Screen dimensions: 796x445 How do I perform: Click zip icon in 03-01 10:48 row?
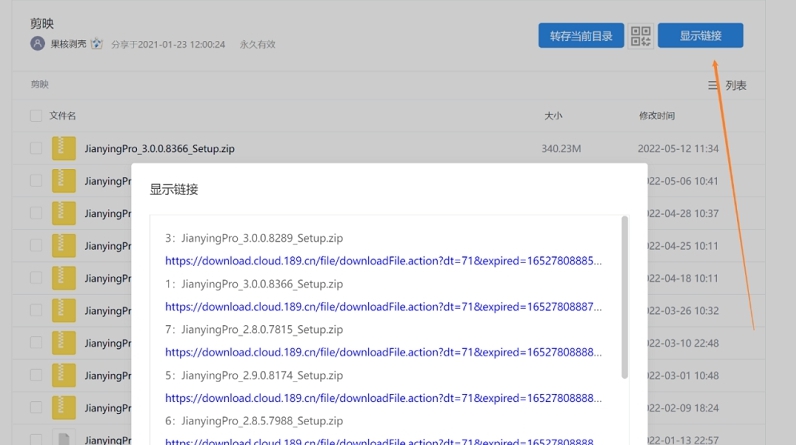click(x=63, y=375)
